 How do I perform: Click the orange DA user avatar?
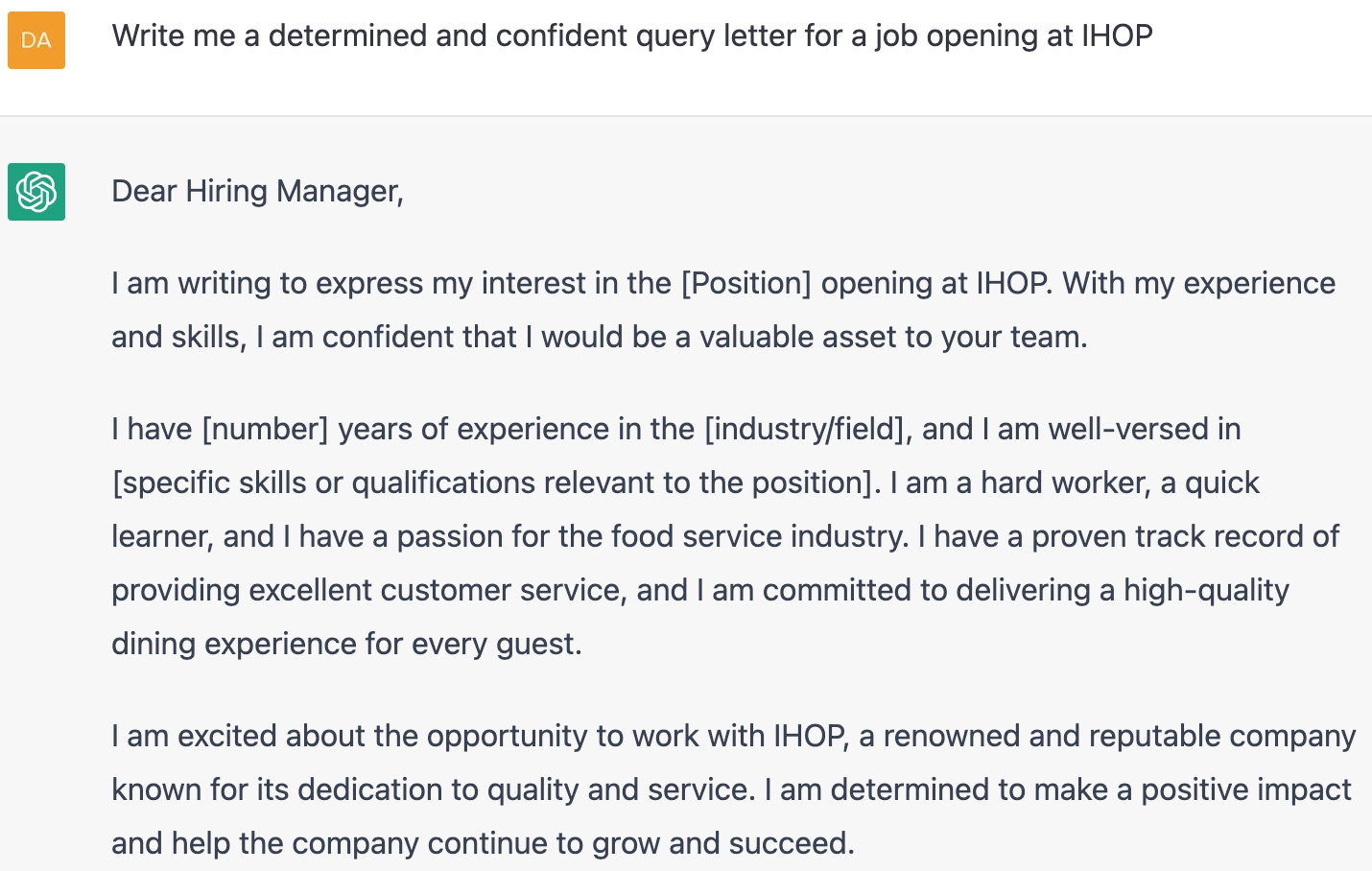coord(36,40)
